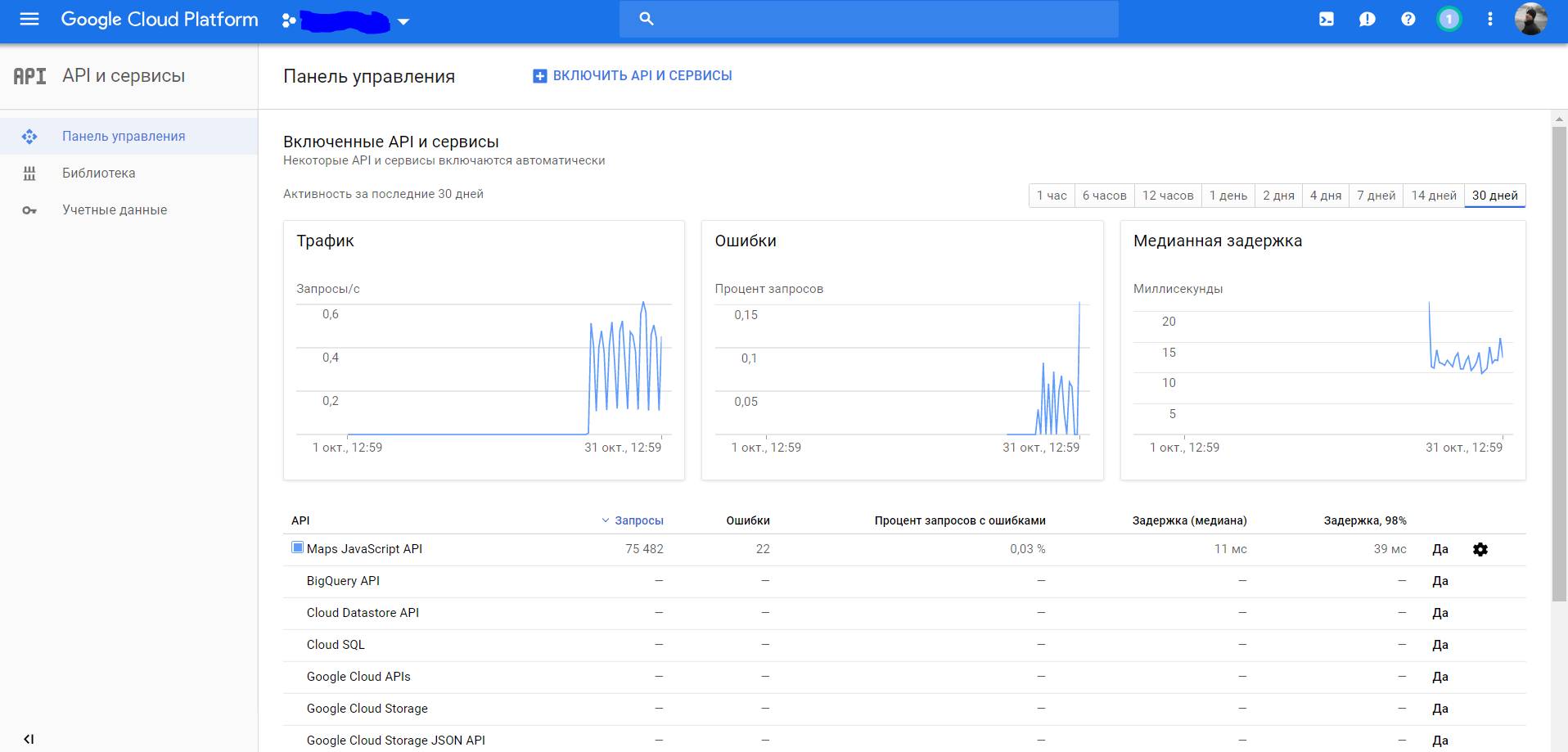Open the three-dot options menu
Viewport: 1568px width, 752px height.
tap(1490, 19)
